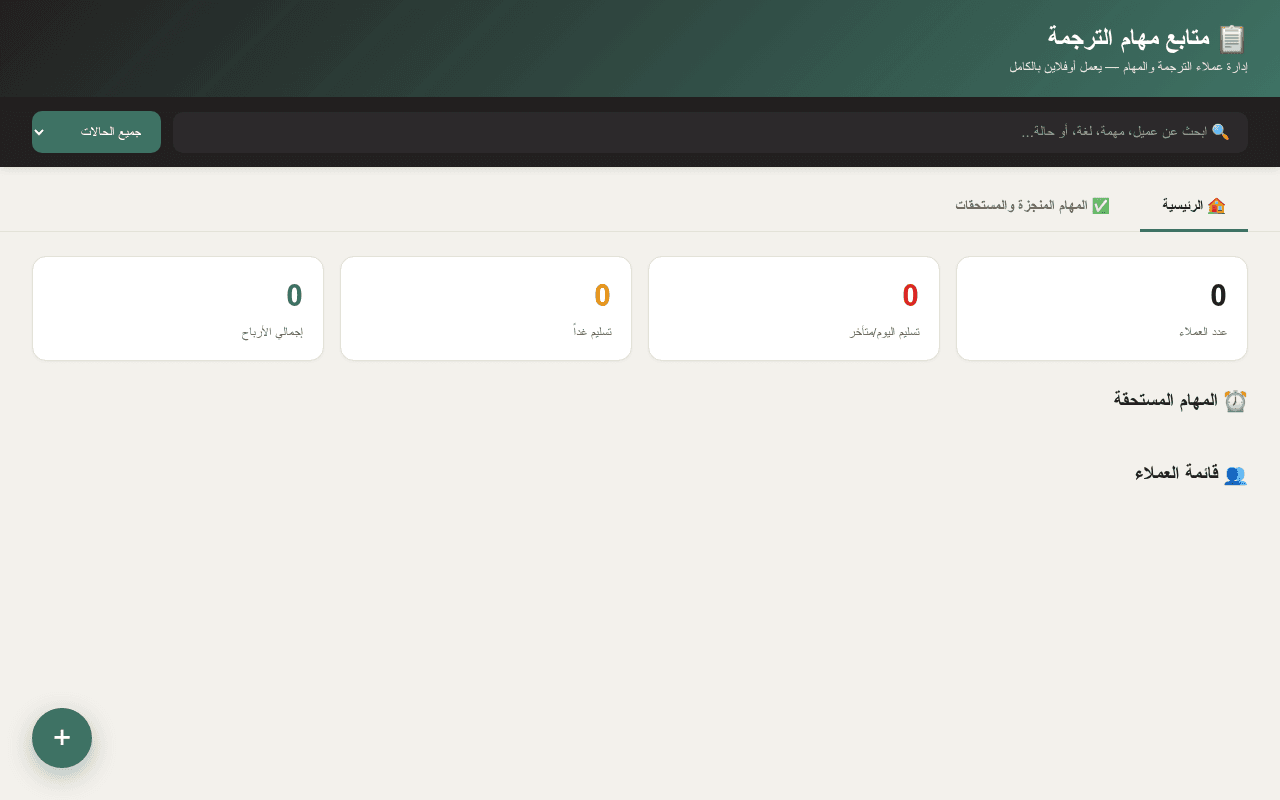Click the floating plus add button
The width and height of the screenshot is (1280, 800).
click(x=62, y=738)
